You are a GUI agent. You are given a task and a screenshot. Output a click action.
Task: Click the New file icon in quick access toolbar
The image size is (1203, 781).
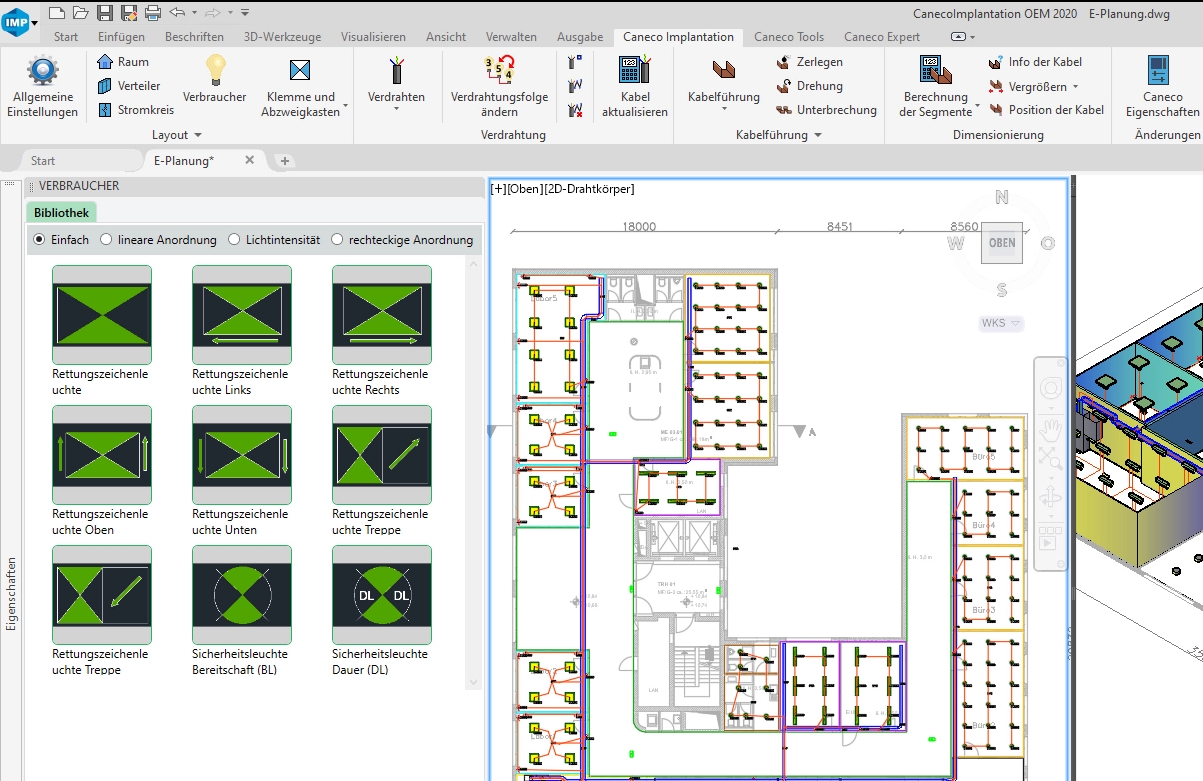pyautogui.click(x=56, y=12)
